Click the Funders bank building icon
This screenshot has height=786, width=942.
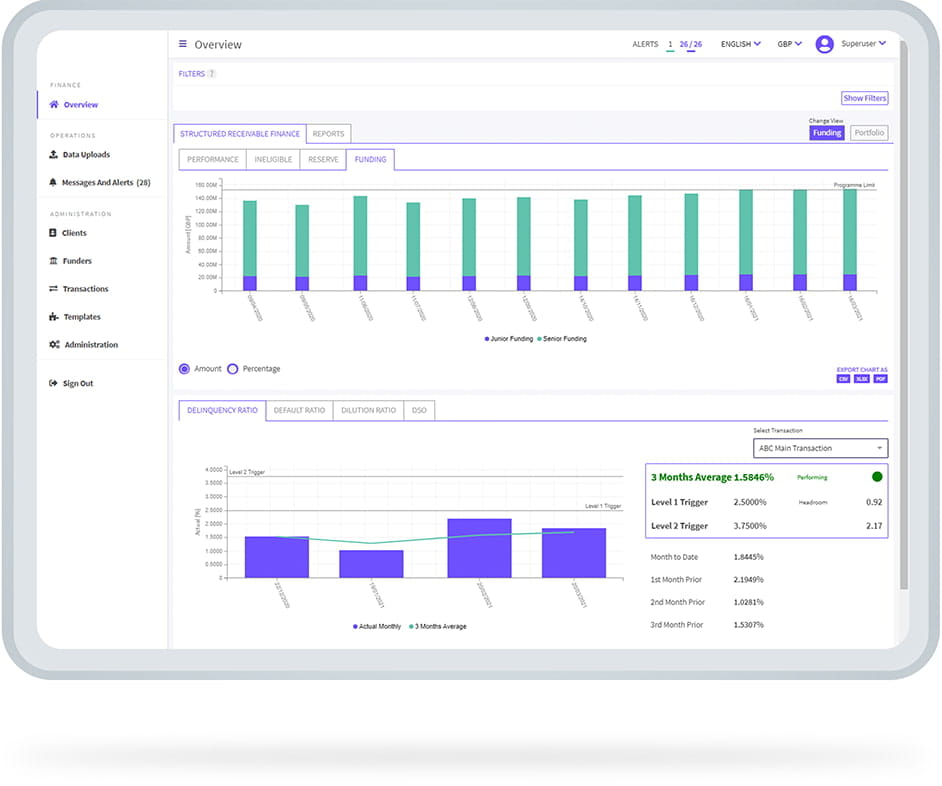(x=53, y=261)
